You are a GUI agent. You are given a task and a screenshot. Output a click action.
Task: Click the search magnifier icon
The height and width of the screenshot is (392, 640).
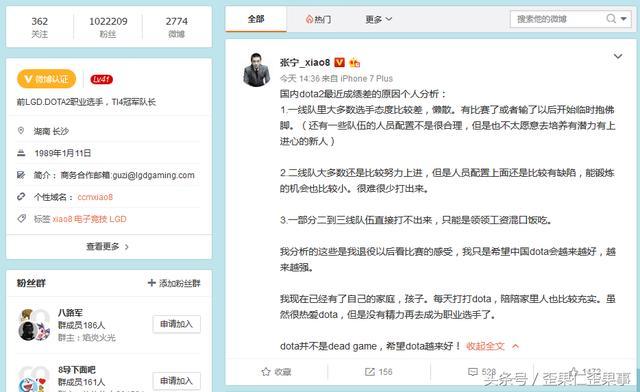point(611,19)
